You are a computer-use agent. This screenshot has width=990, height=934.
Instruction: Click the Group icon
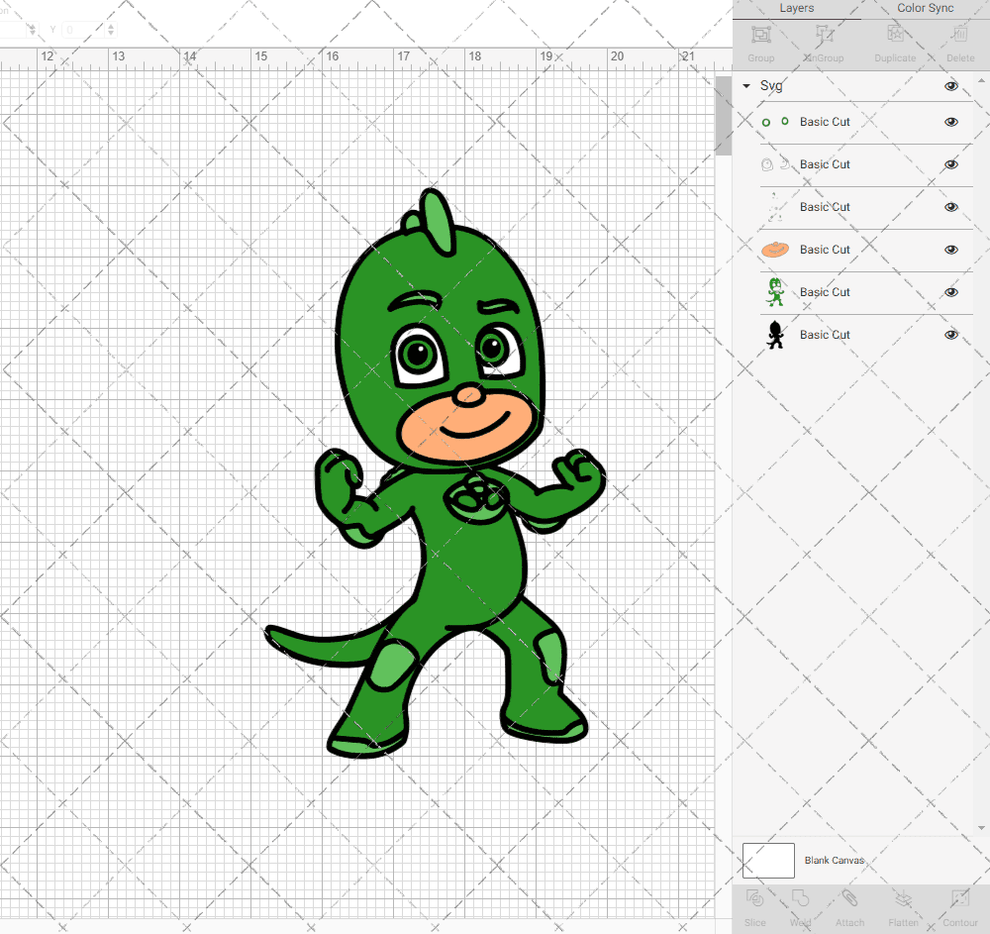[760, 40]
